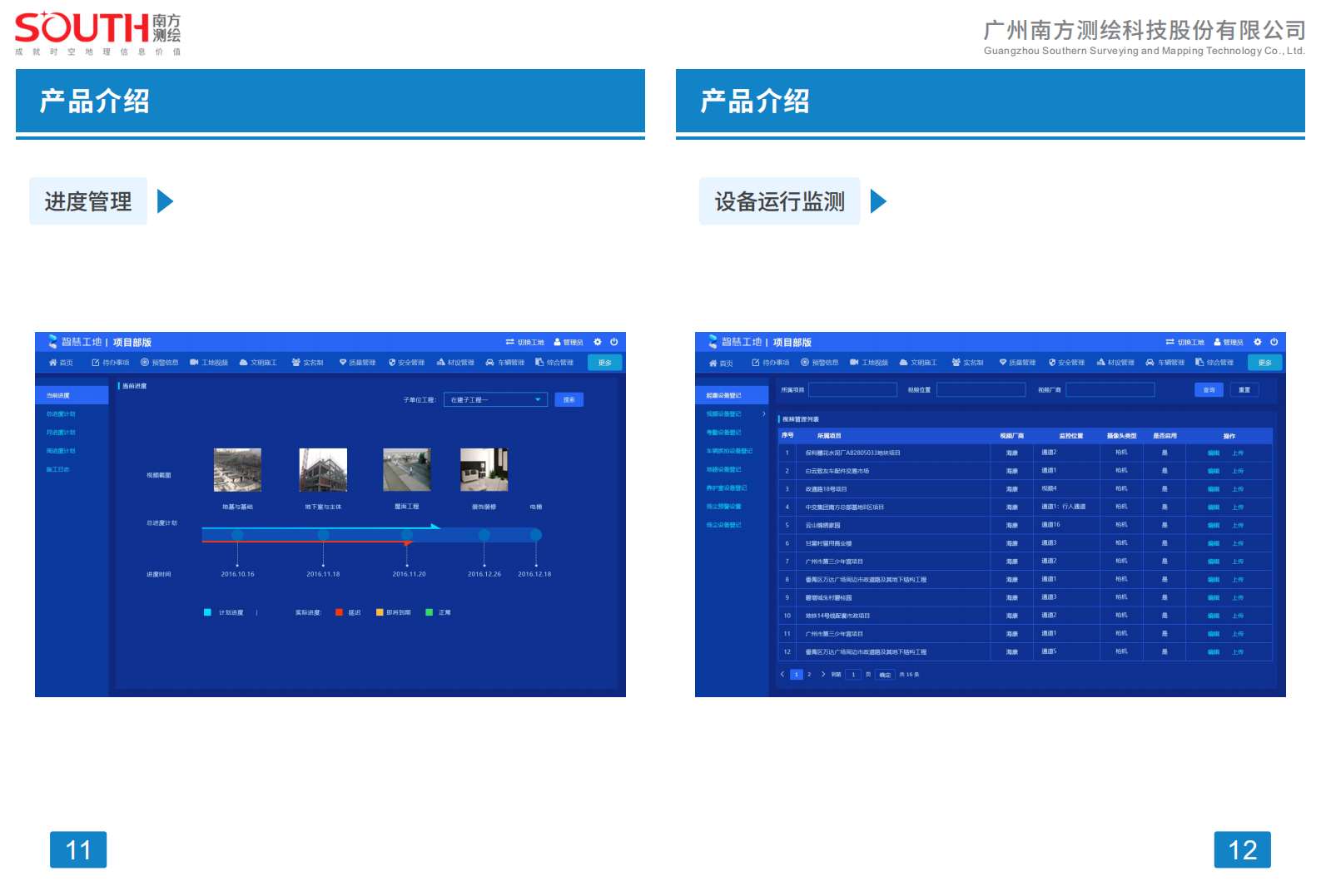Click power icon in progress management screenshot
The width and height of the screenshot is (1321, 896).
(x=614, y=342)
